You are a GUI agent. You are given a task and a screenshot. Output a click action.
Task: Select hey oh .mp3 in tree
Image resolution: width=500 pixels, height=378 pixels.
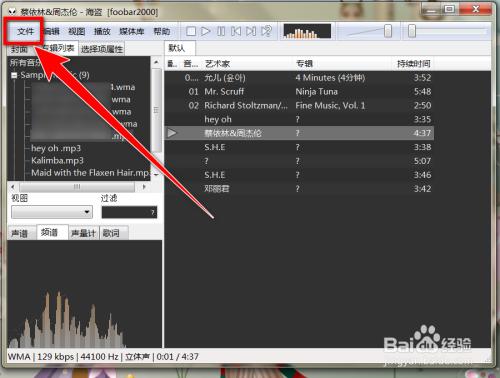click(x=56, y=148)
